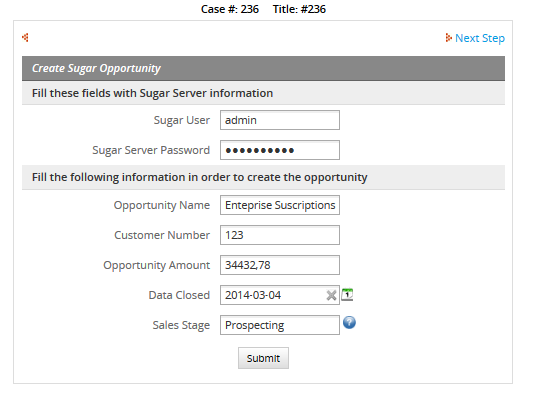540x398 pixels.
Task: Select the Sugar Server Password field
Action: point(280,150)
